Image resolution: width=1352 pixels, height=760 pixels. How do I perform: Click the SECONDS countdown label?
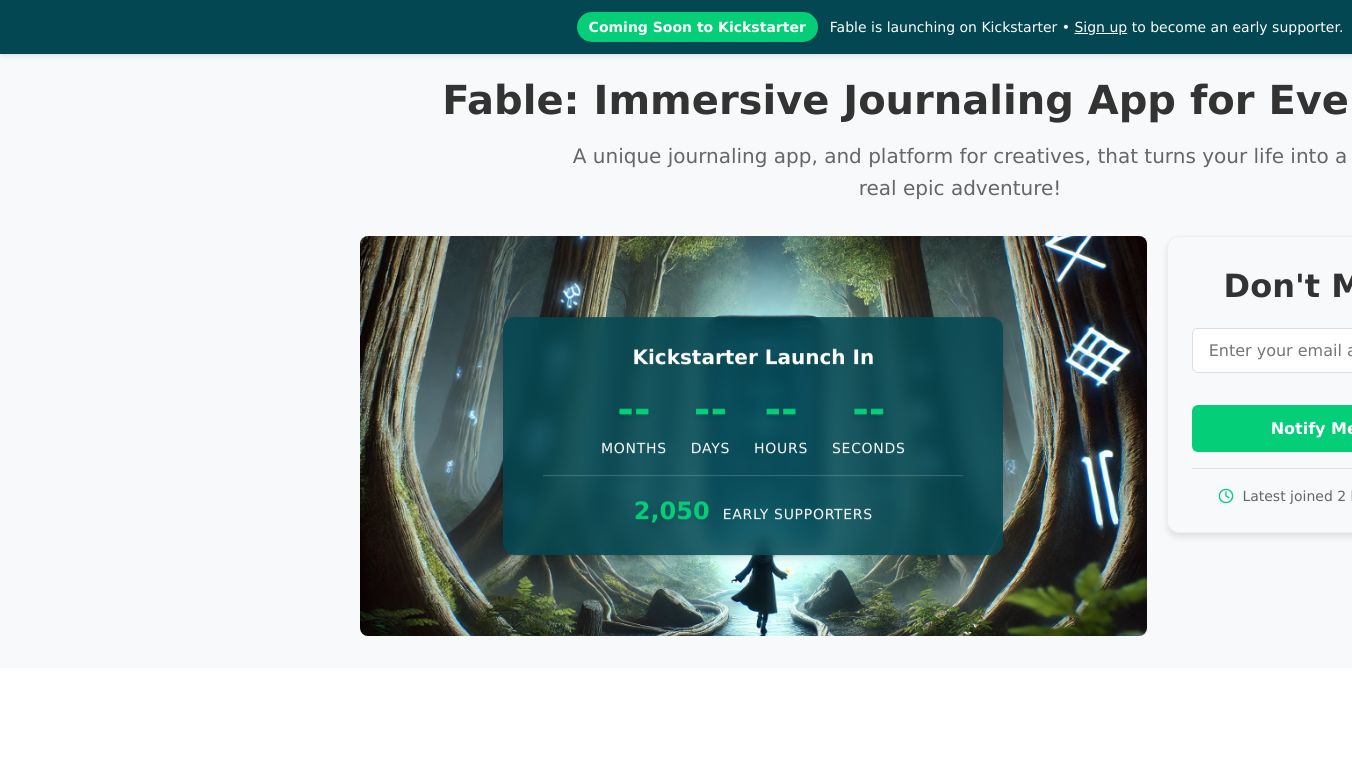868,448
